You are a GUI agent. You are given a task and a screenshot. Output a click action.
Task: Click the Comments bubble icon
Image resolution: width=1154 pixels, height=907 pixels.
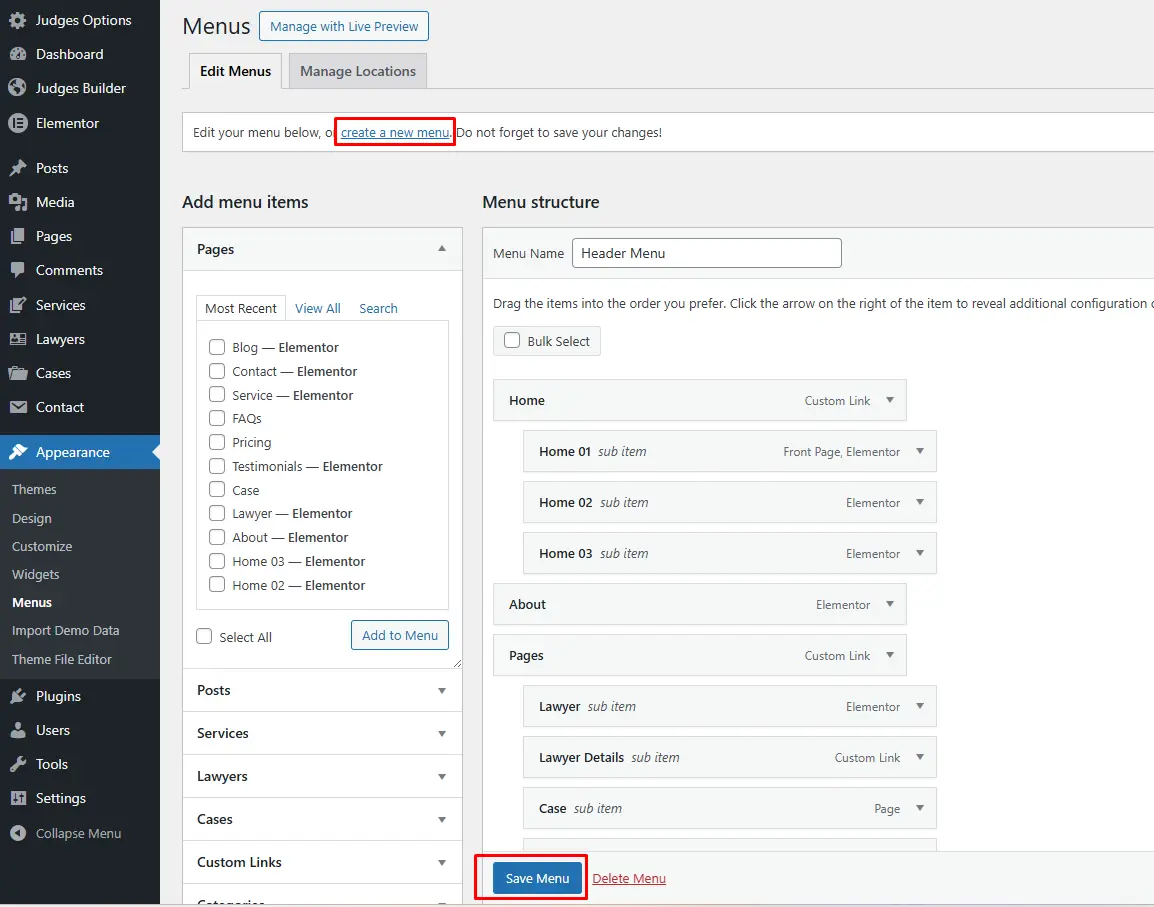tap(18, 270)
